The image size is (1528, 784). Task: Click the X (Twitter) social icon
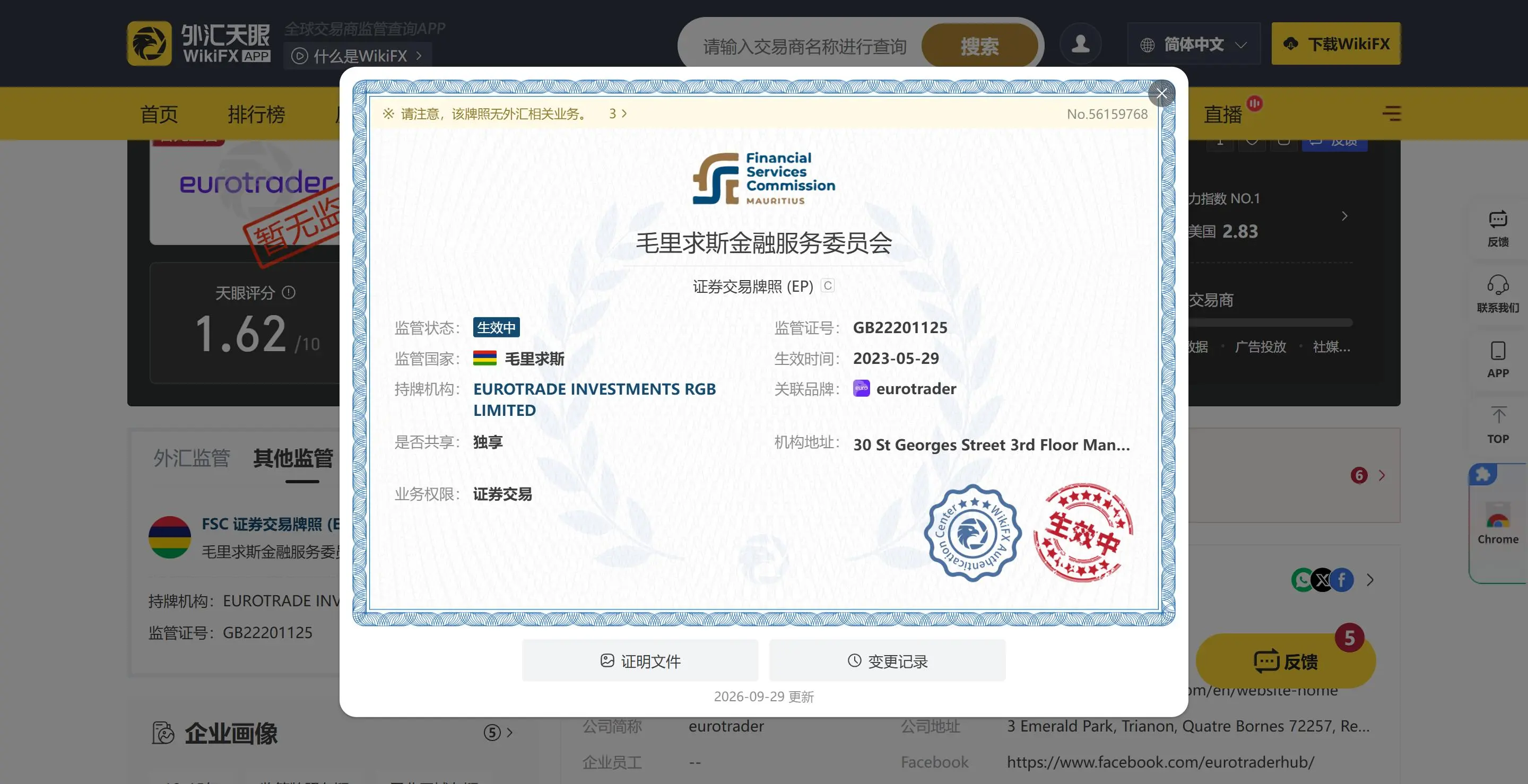(1322, 580)
